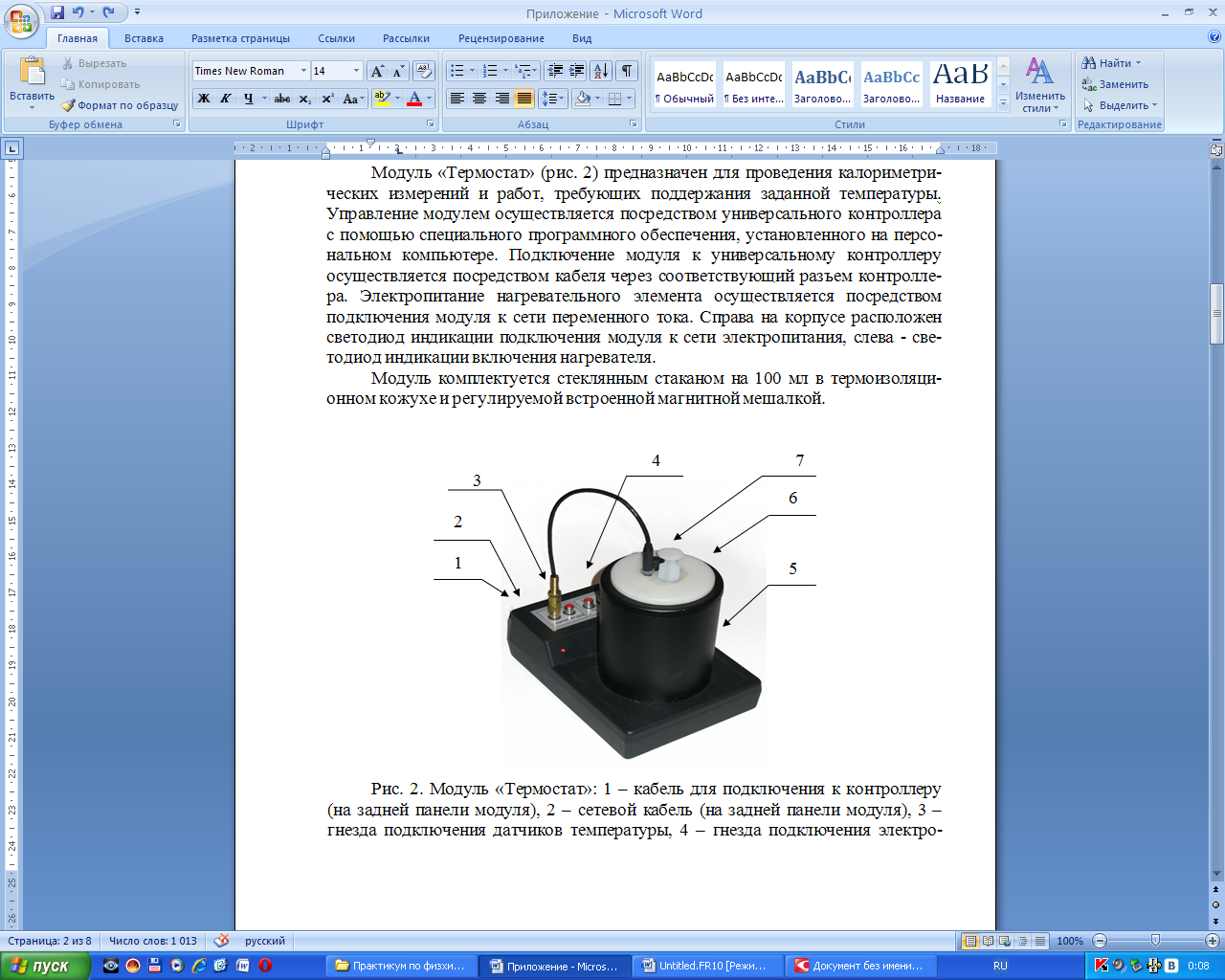The width and height of the screenshot is (1225, 980).
Task: Expand Paragraph (Абзац) dialog launcher
Action: pyautogui.click(x=634, y=124)
